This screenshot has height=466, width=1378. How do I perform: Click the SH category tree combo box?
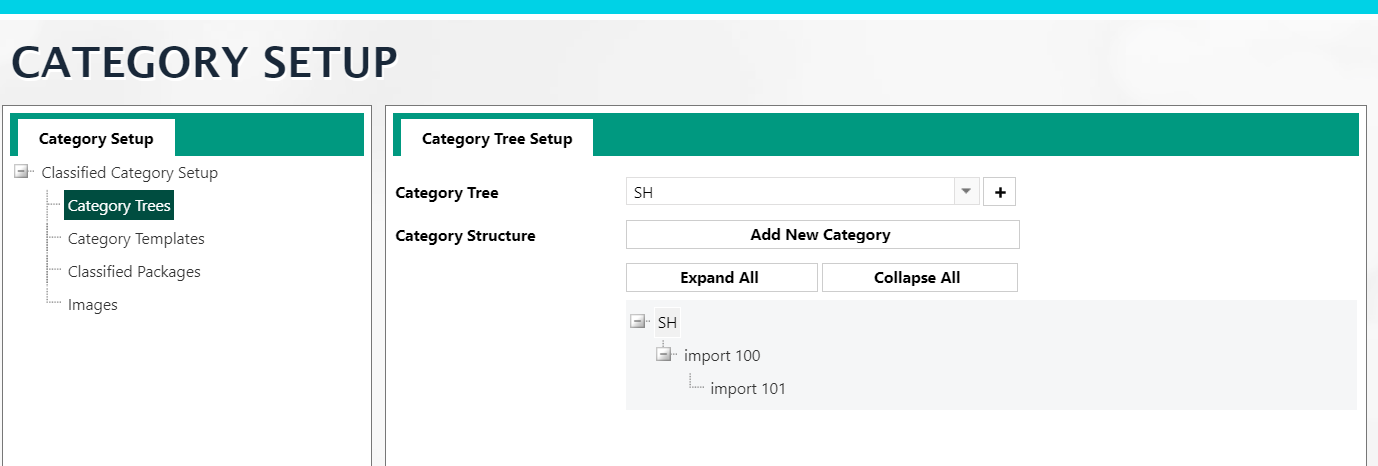(790, 192)
